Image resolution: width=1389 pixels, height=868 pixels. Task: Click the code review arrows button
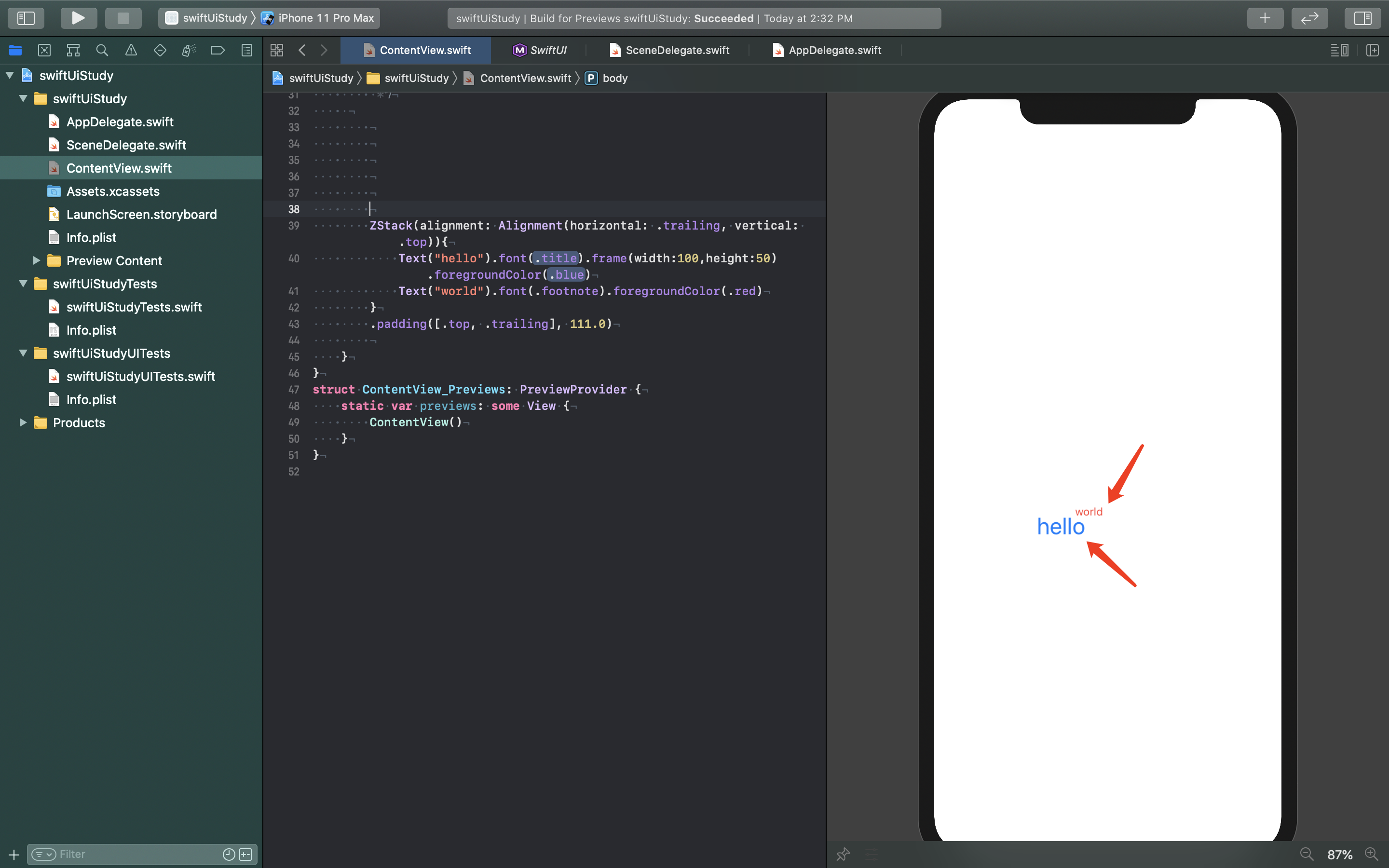tap(1309, 18)
